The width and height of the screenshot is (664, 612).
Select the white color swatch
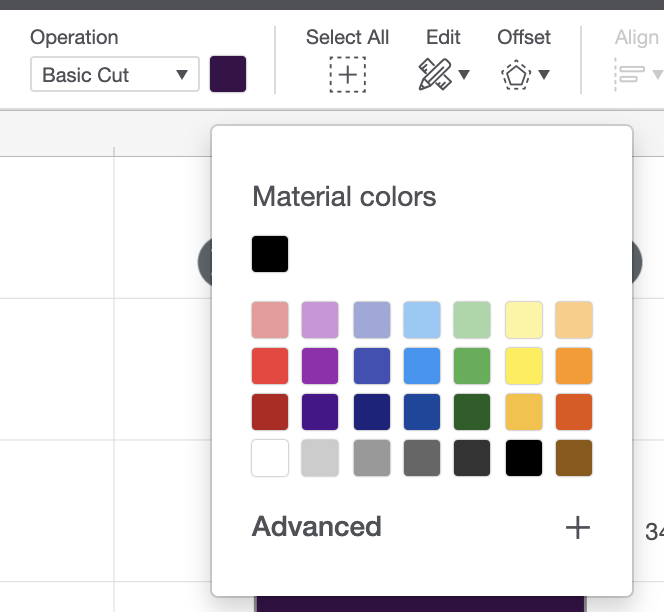pyautogui.click(x=270, y=458)
